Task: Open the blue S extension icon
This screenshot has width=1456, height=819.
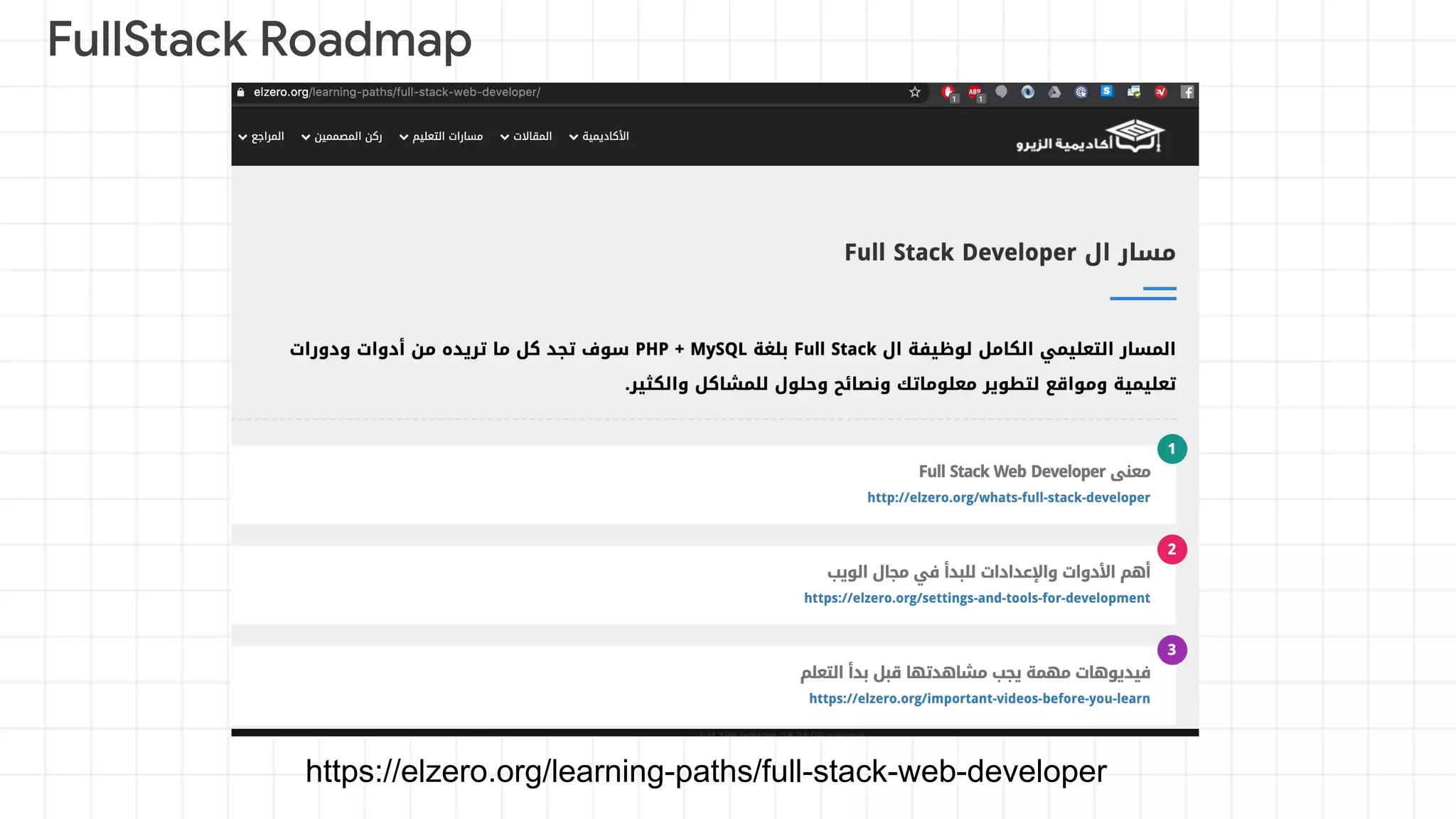Action: (1107, 91)
